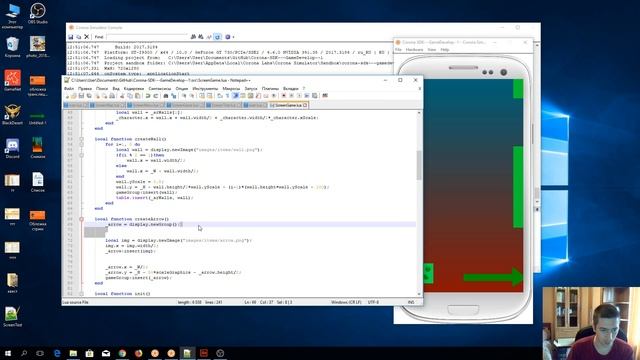
Task: Click the green character in the simulator screen
Action: pyautogui.click(x=428, y=273)
